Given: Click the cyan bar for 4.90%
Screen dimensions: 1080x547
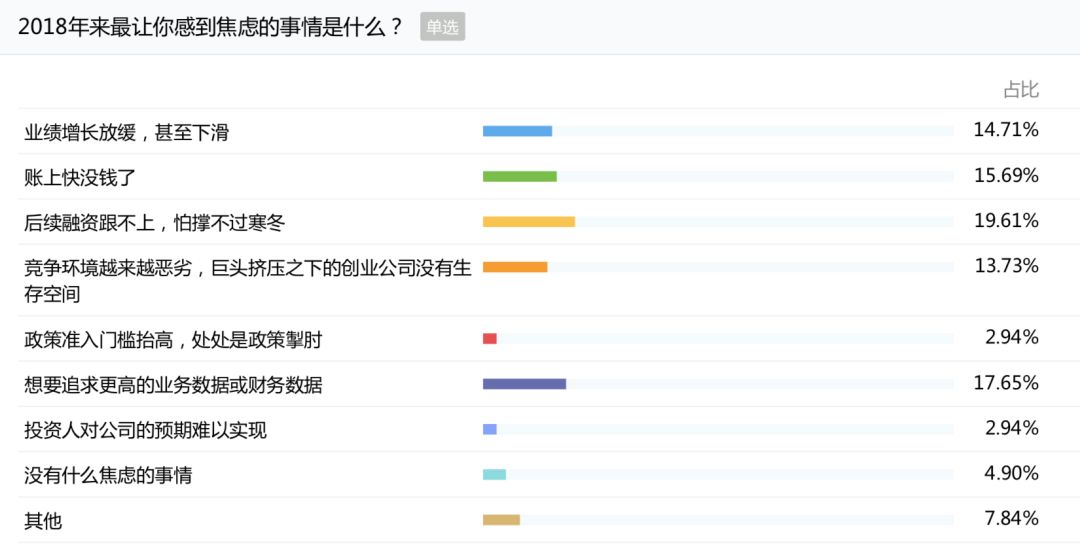Looking at the screenshot, I should 495,474.
